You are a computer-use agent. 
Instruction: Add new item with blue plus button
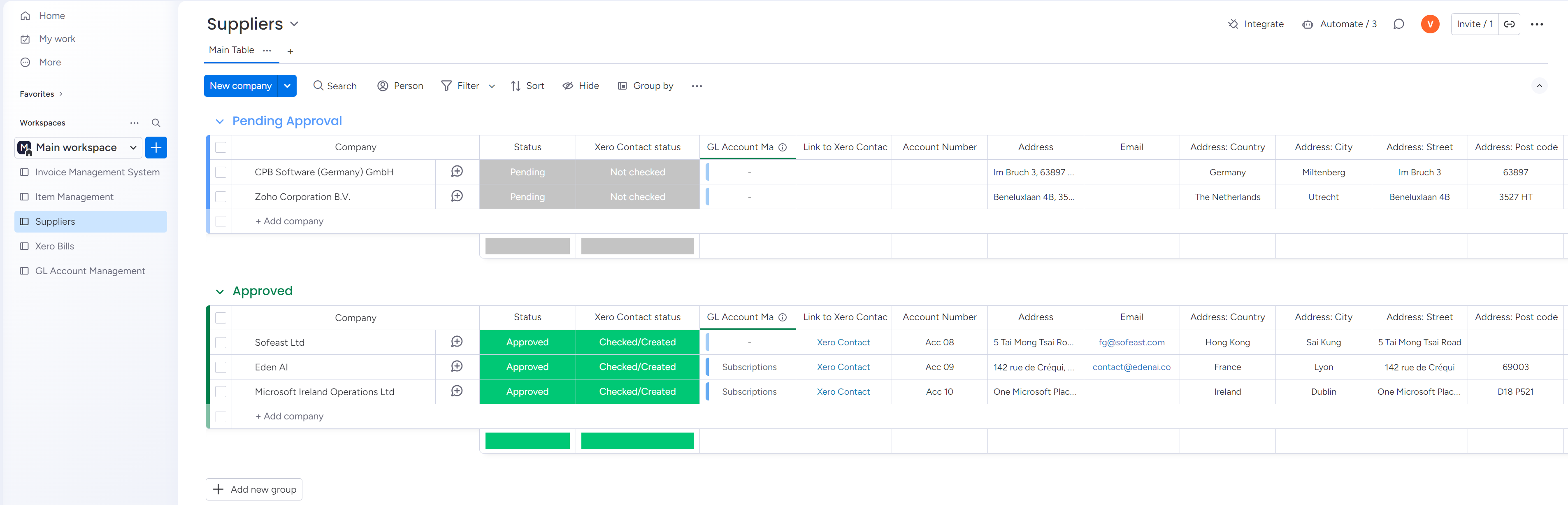click(156, 147)
